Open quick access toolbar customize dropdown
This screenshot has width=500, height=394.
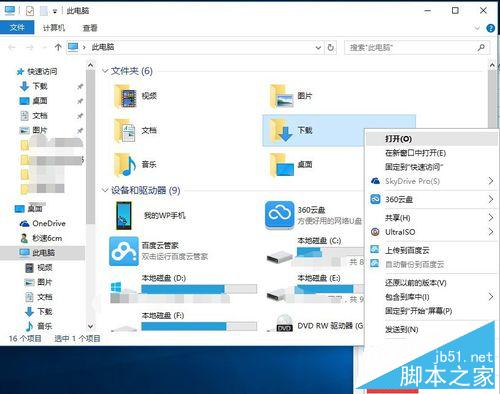(55, 11)
